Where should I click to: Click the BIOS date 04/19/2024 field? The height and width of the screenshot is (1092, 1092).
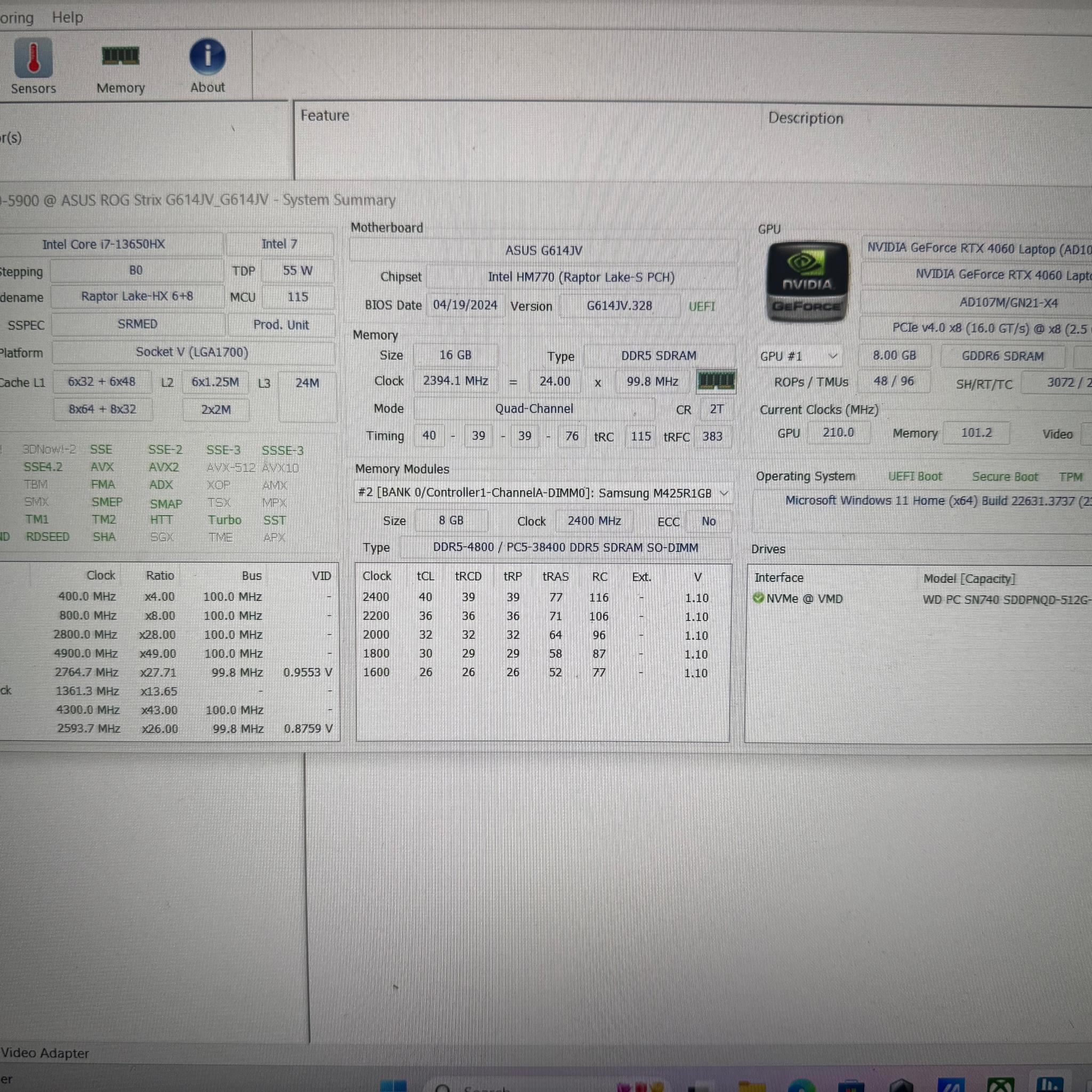coord(464,305)
